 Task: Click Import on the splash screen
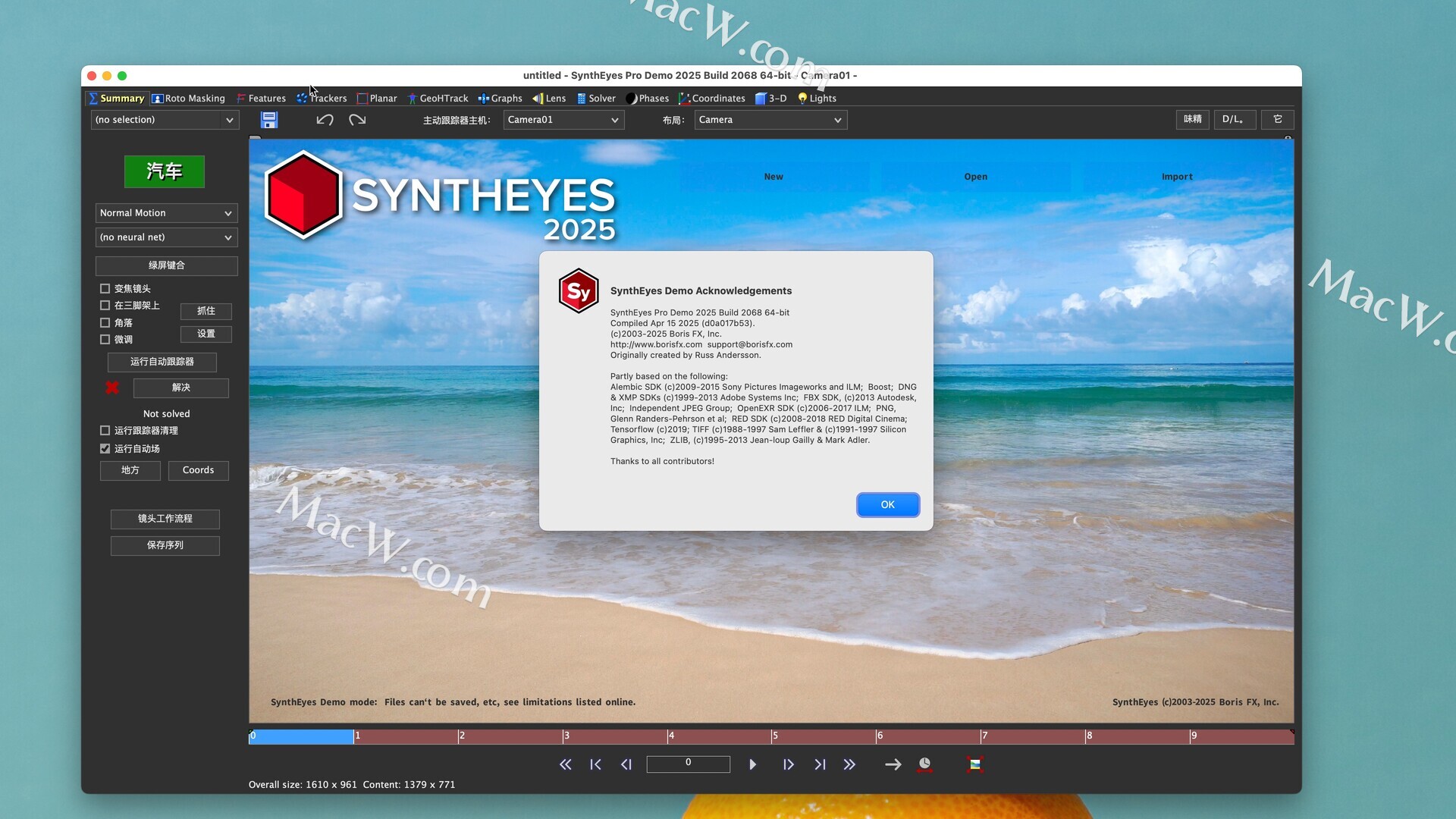1177,177
